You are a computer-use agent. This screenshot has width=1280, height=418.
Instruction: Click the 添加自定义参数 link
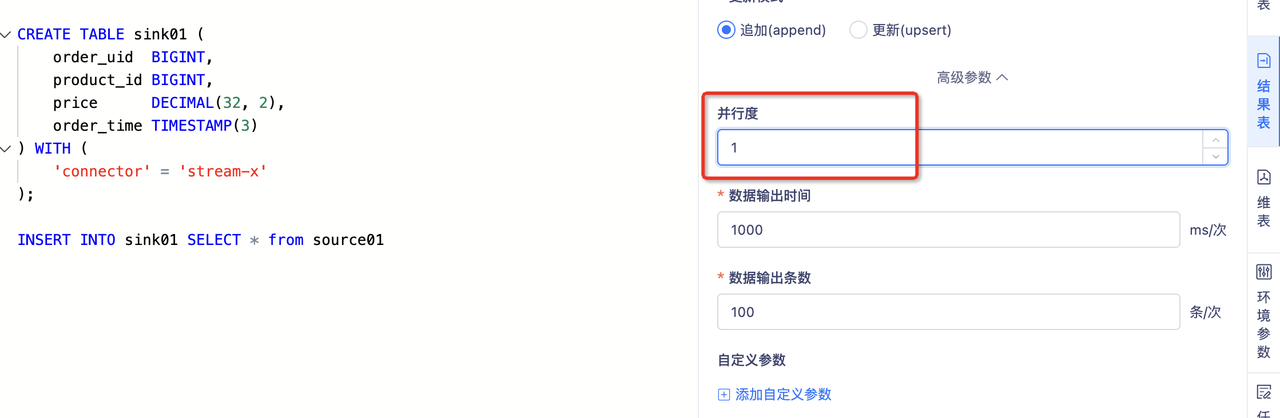pyautogui.click(x=783, y=395)
